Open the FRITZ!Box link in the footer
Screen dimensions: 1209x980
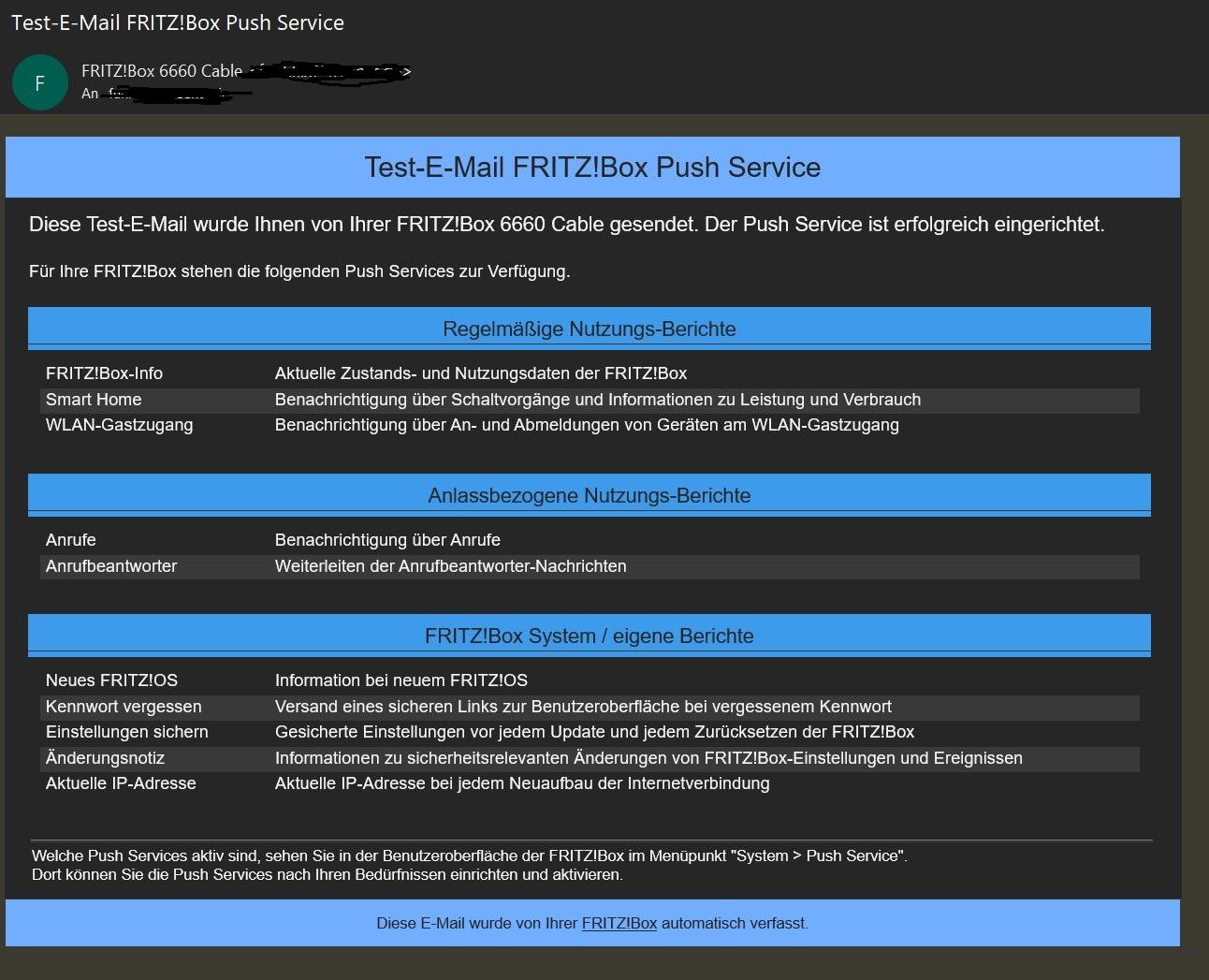619,923
